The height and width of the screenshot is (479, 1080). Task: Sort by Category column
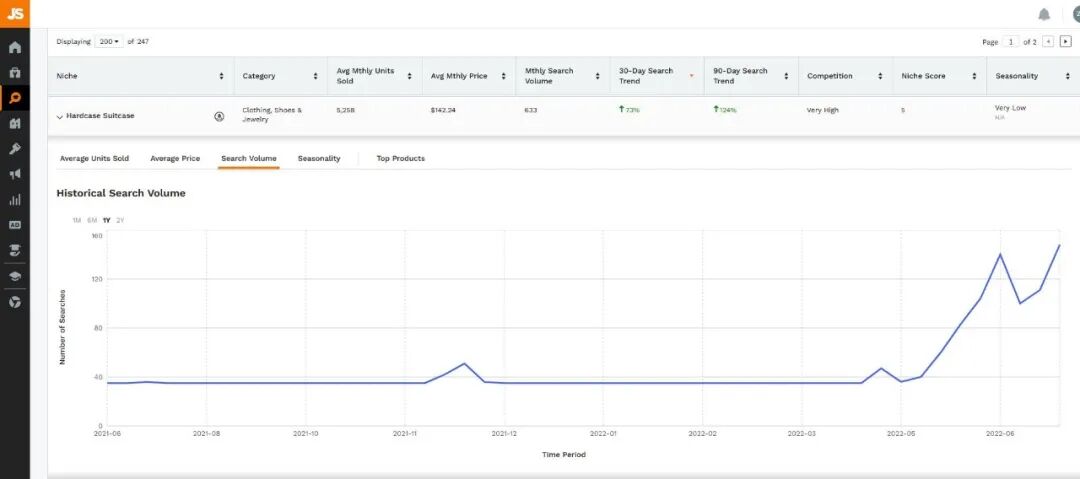[315, 77]
